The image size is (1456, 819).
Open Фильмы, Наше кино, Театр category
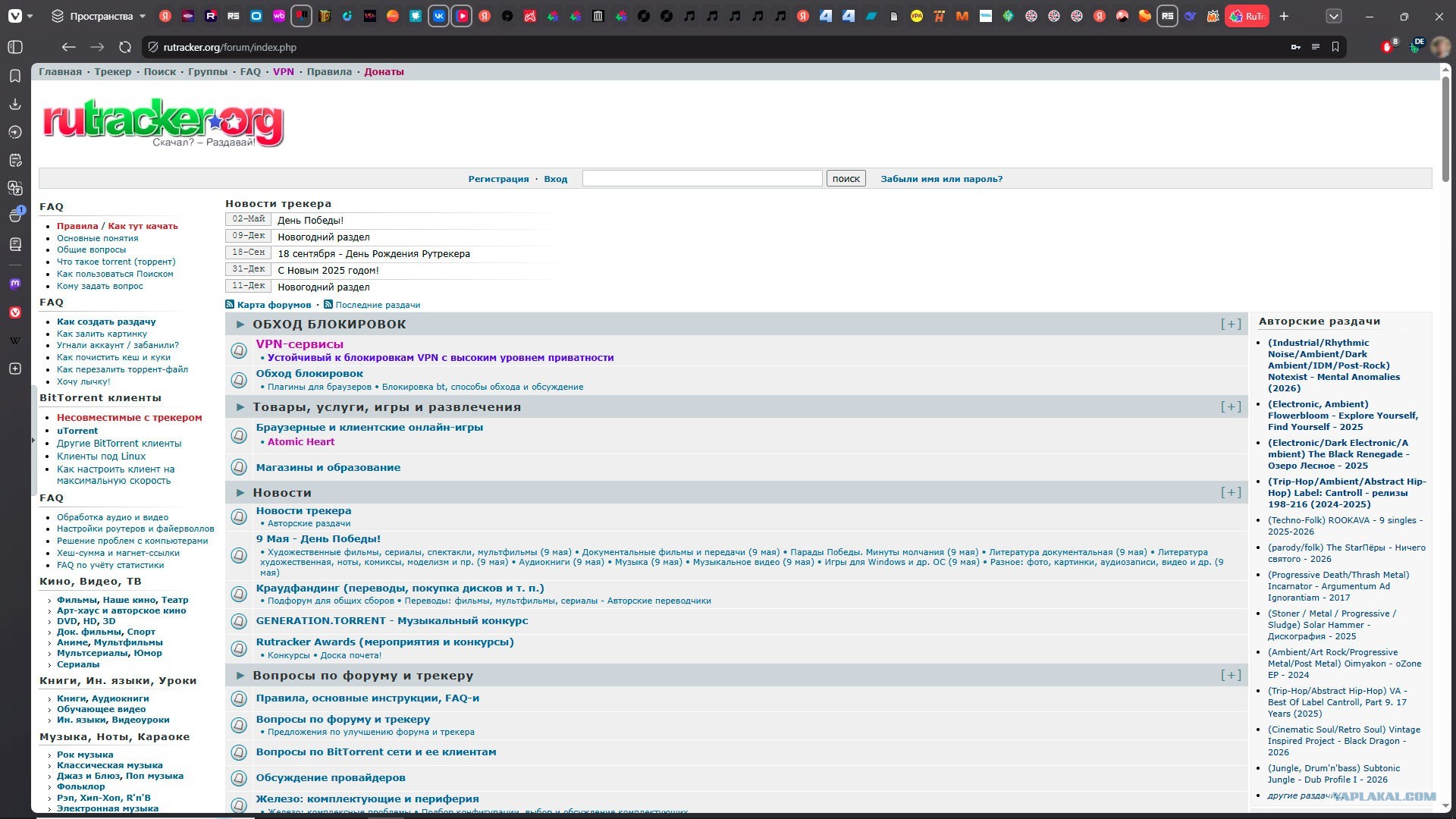tap(123, 600)
